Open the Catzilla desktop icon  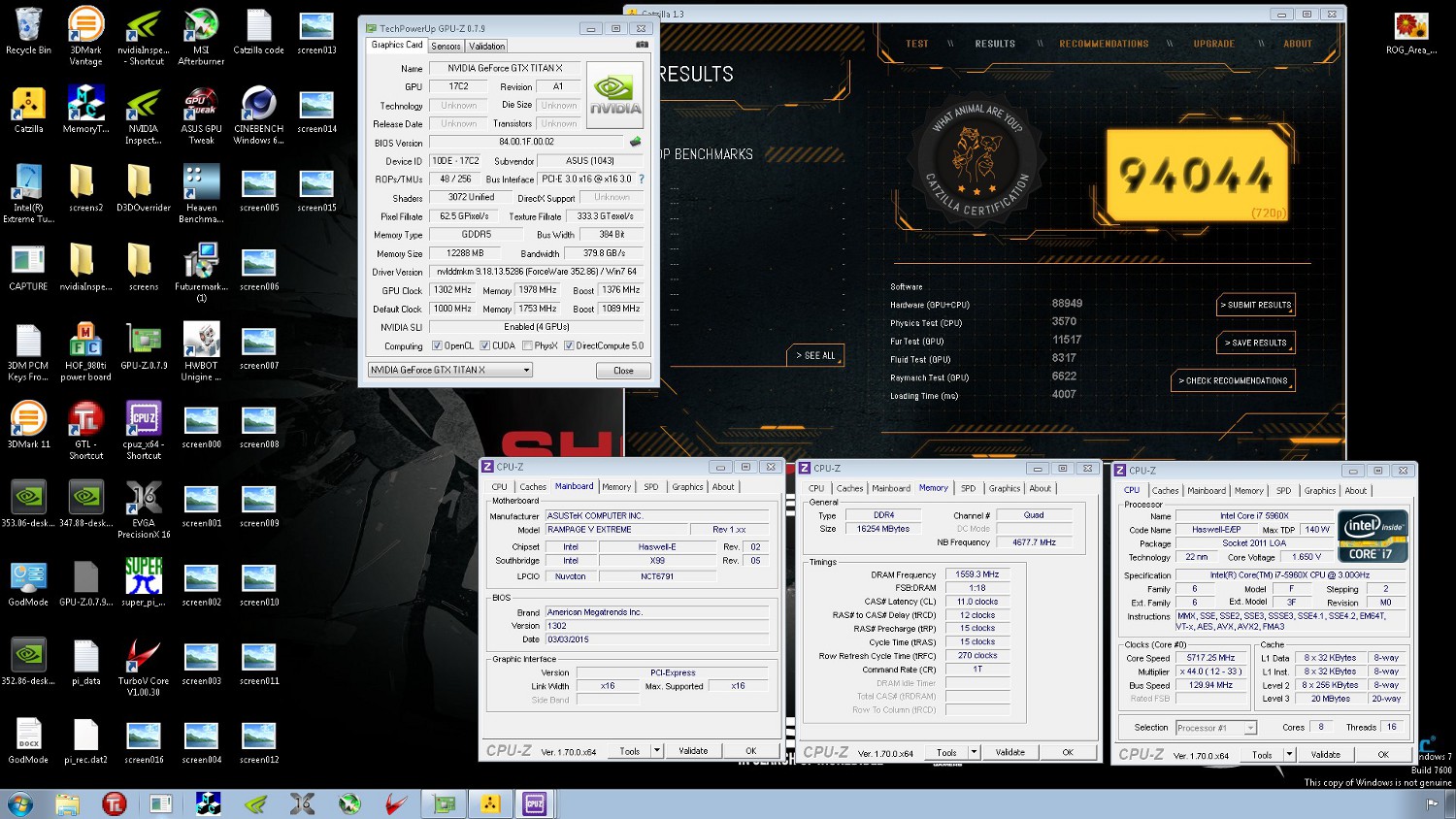pos(28,109)
